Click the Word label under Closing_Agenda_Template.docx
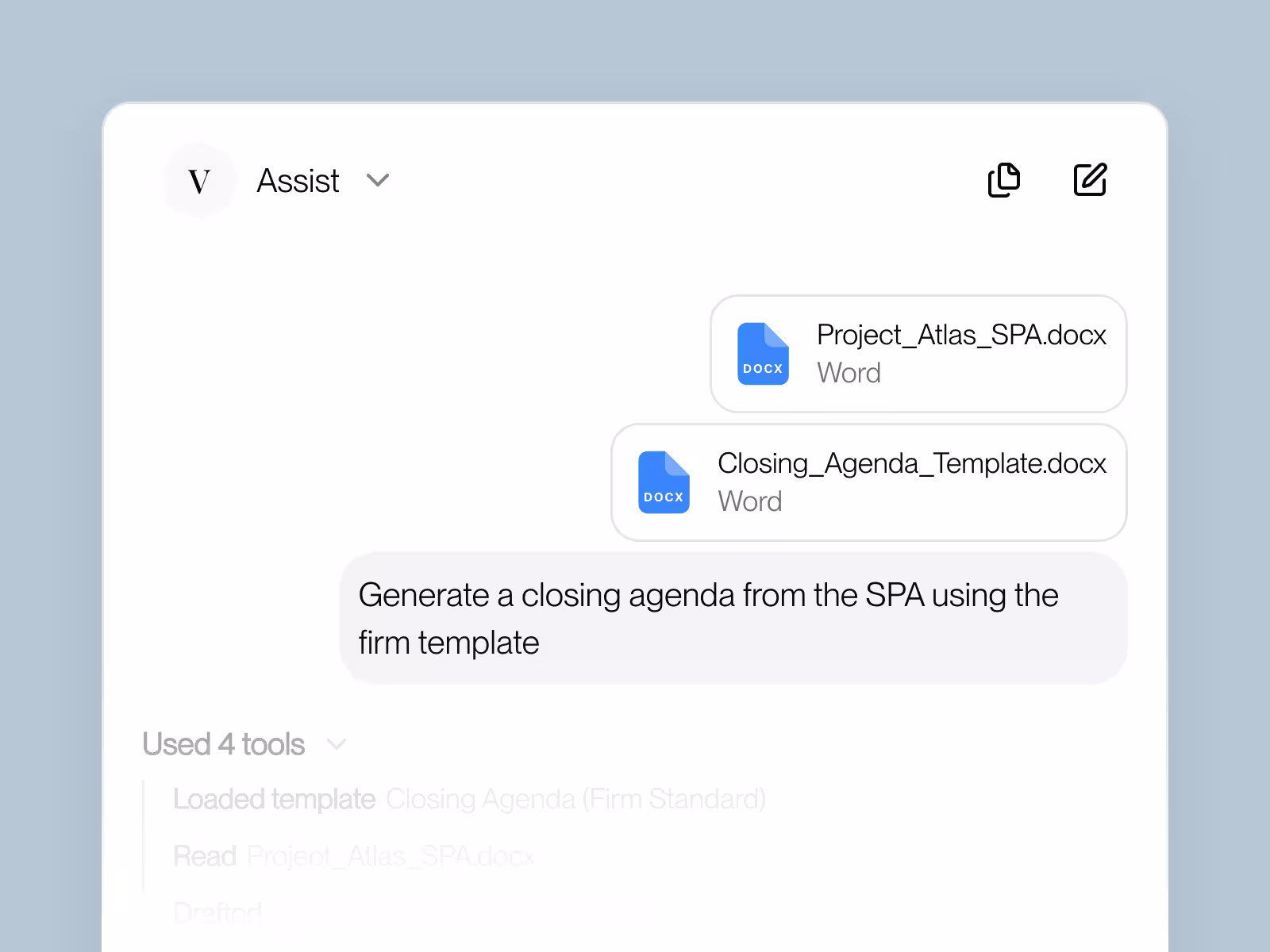 (749, 501)
